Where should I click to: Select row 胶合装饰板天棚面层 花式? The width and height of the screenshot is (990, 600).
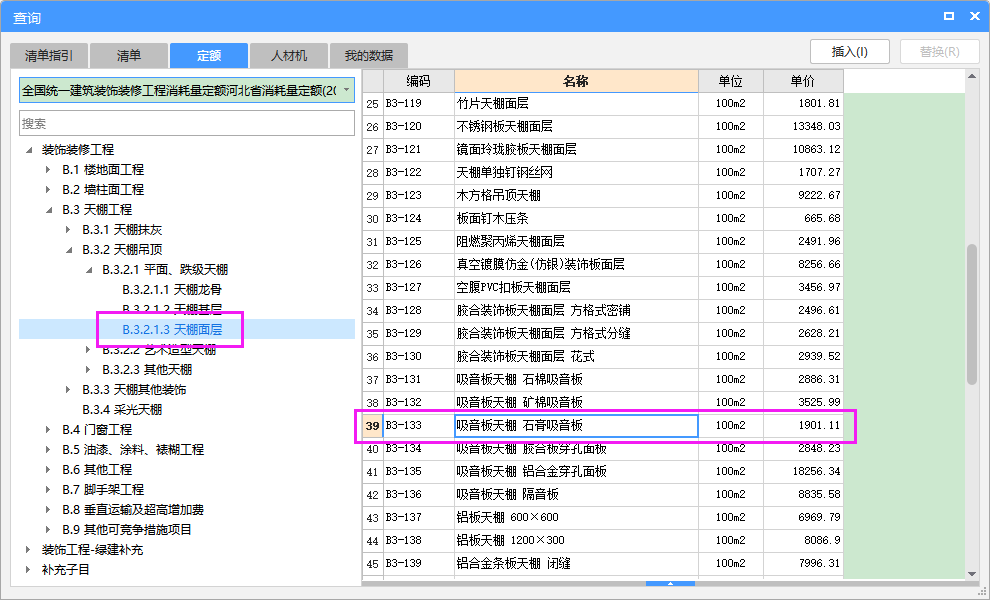[603, 357]
